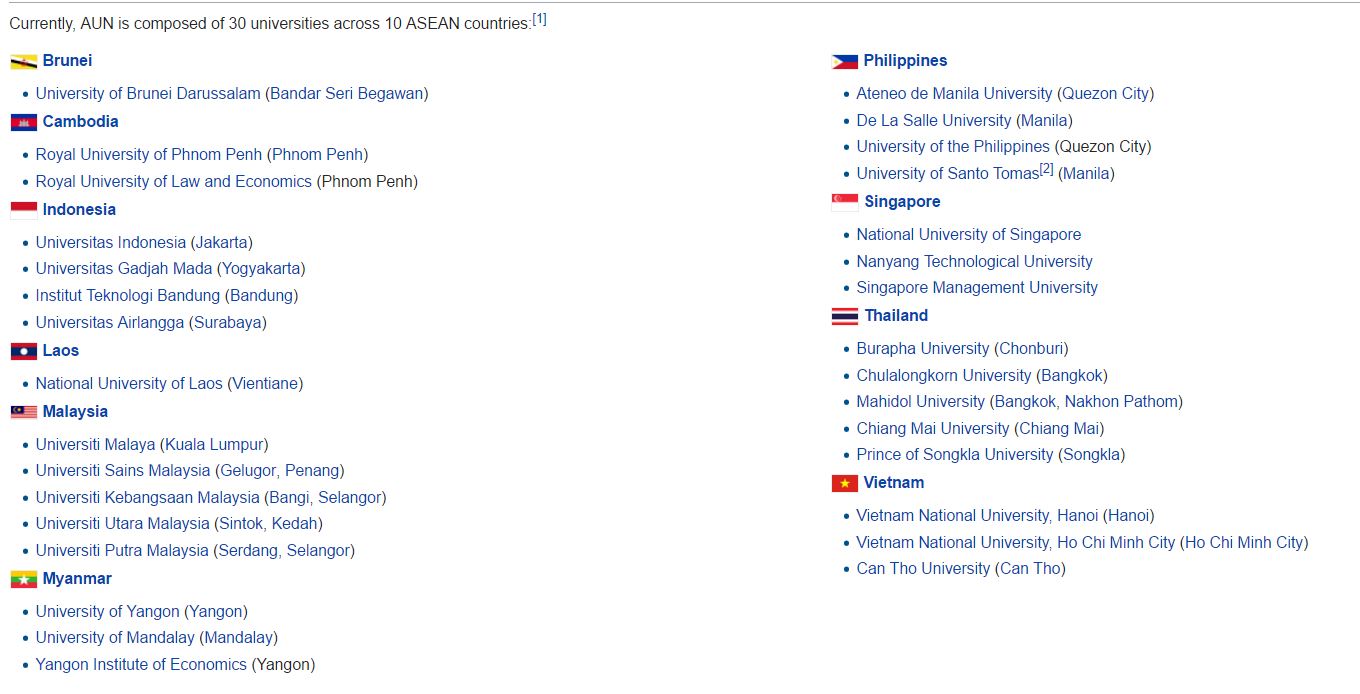
Task: Open Universiti Kebangsaan Malaysia link
Action: pyautogui.click(x=148, y=498)
